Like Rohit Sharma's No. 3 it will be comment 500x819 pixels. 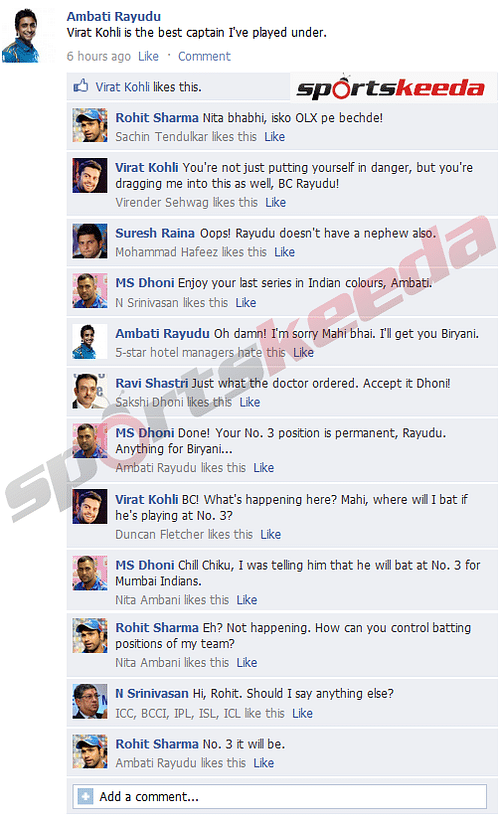tap(263, 763)
